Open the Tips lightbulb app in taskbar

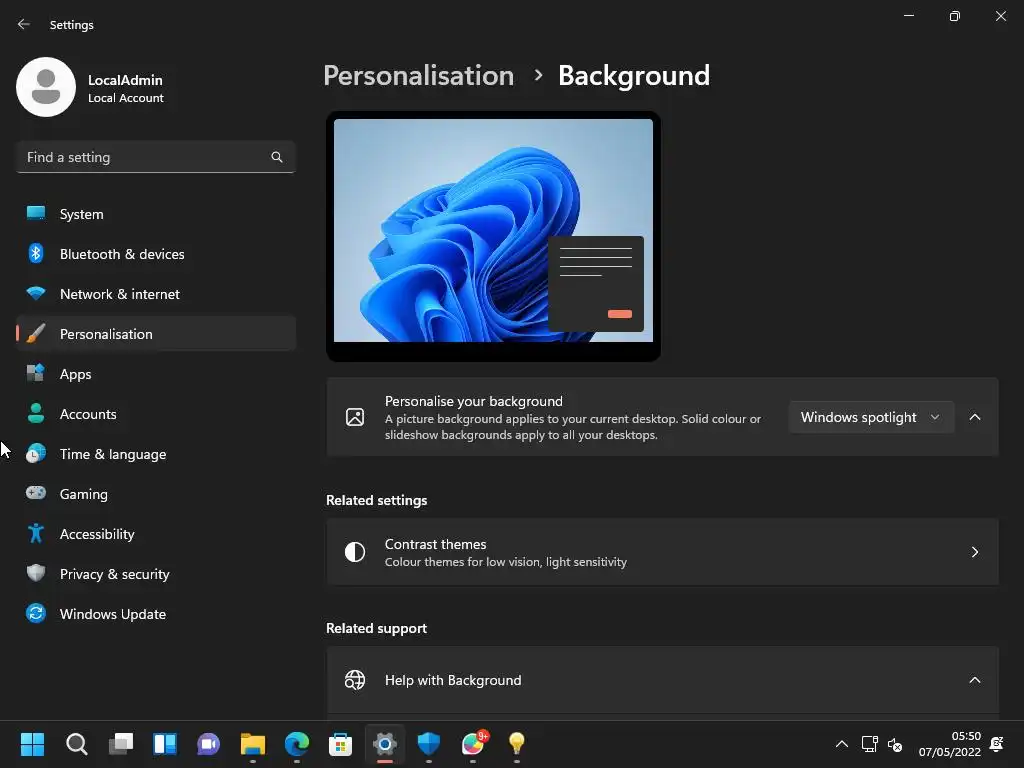[x=517, y=744]
